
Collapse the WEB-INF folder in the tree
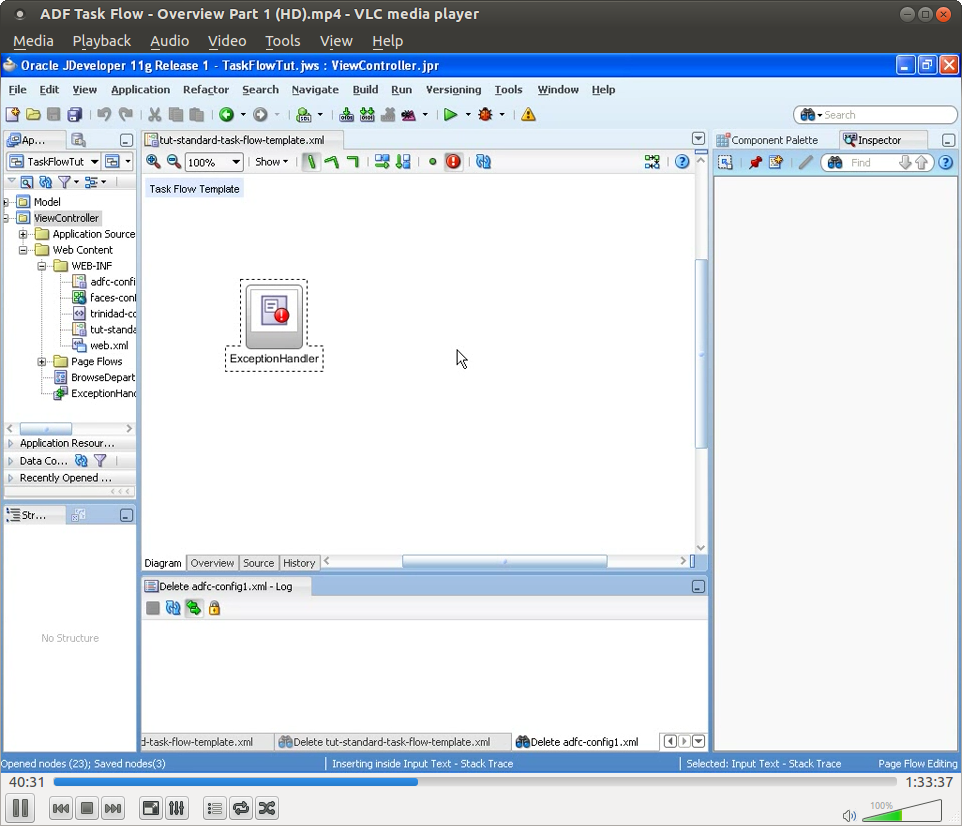(x=43, y=265)
